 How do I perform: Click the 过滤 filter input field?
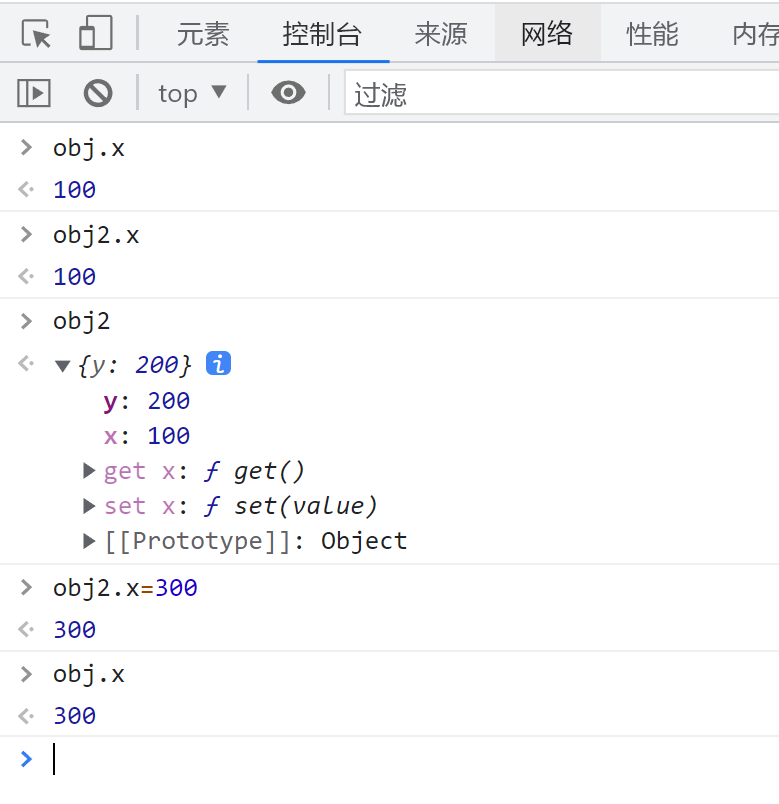tap(560, 94)
